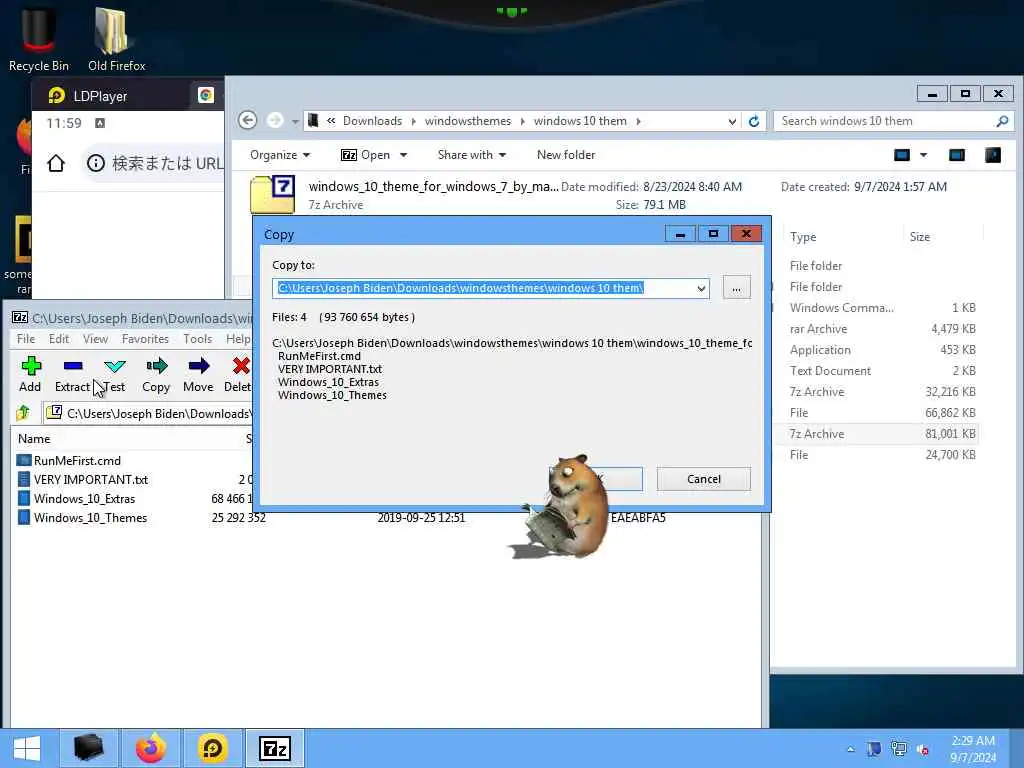Open the View menu in 7-Zip

(x=95, y=339)
